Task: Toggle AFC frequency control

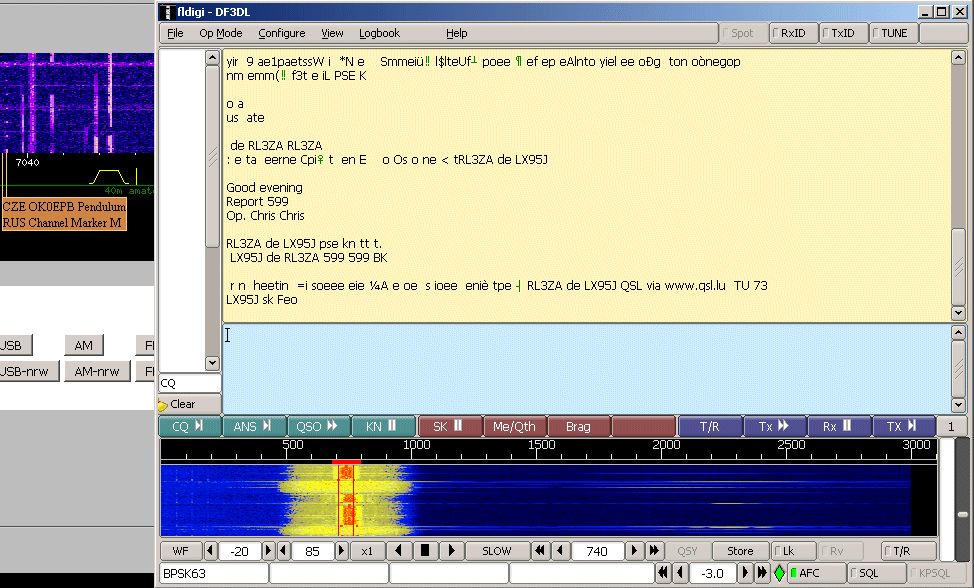Action: [816, 573]
